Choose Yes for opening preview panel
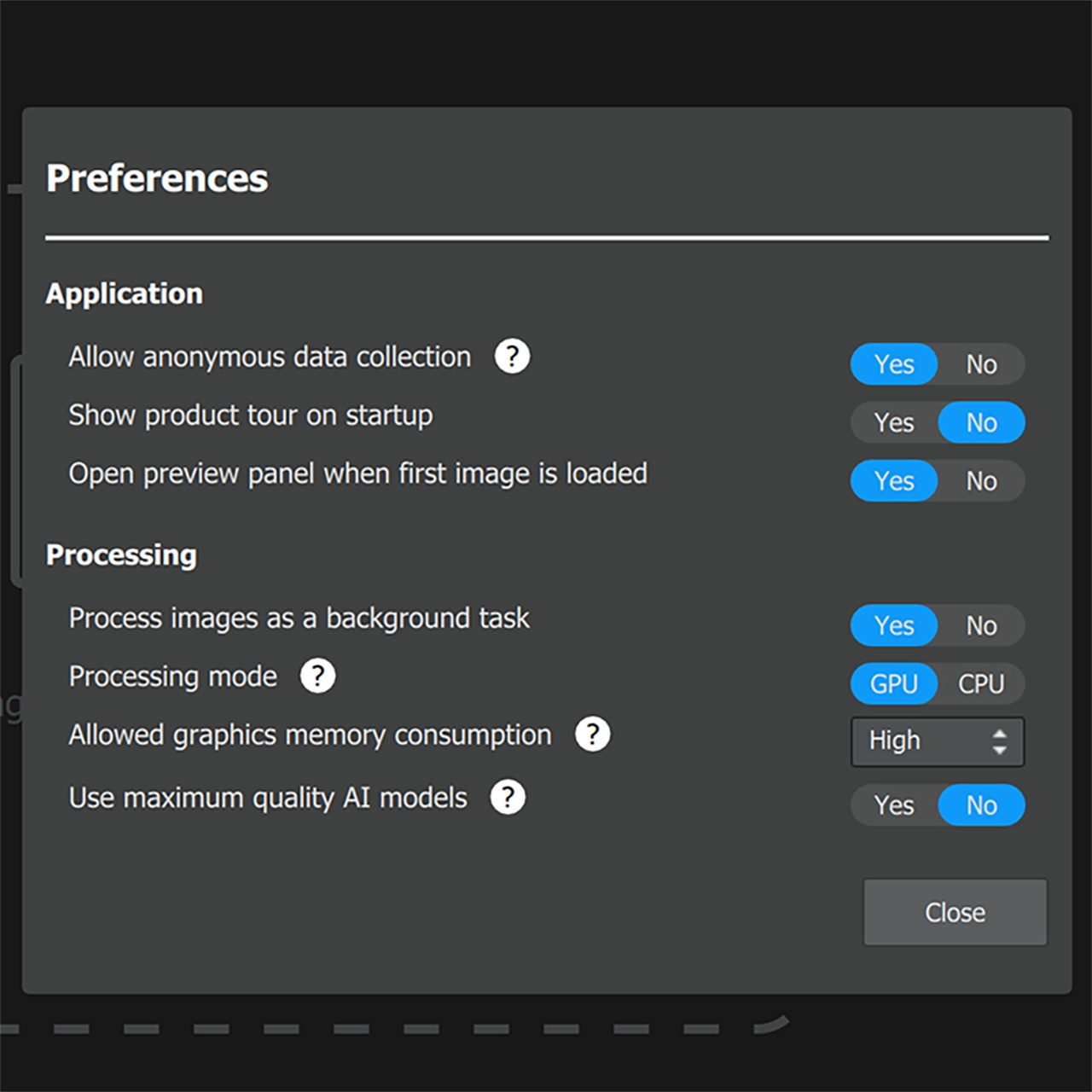The height and width of the screenshot is (1092, 1092). 894,481
